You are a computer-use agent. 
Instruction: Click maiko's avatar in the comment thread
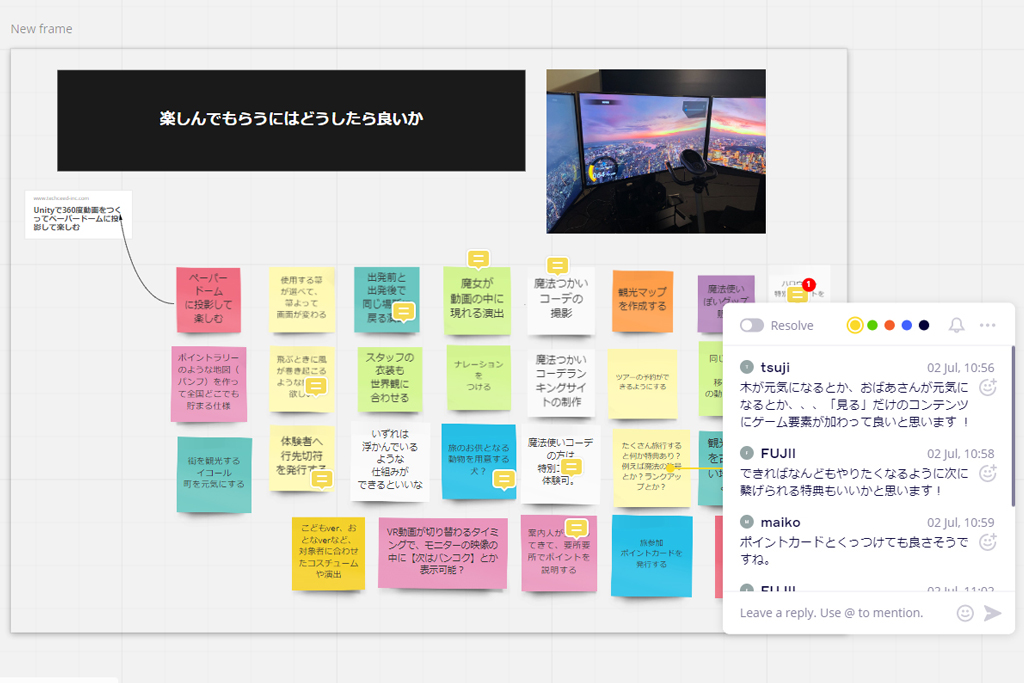point(747,522)
